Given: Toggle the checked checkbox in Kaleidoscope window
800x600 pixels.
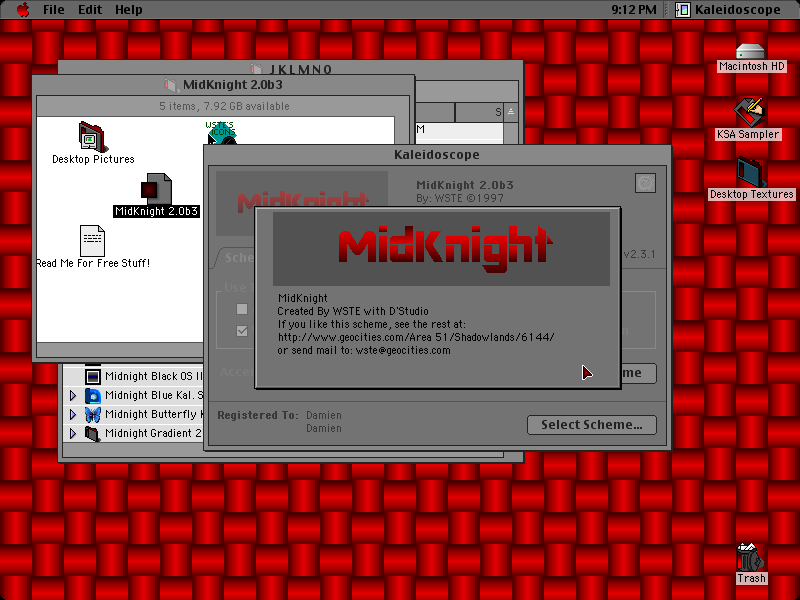Looking at the screenshot, I should click(x=242, y=331).
